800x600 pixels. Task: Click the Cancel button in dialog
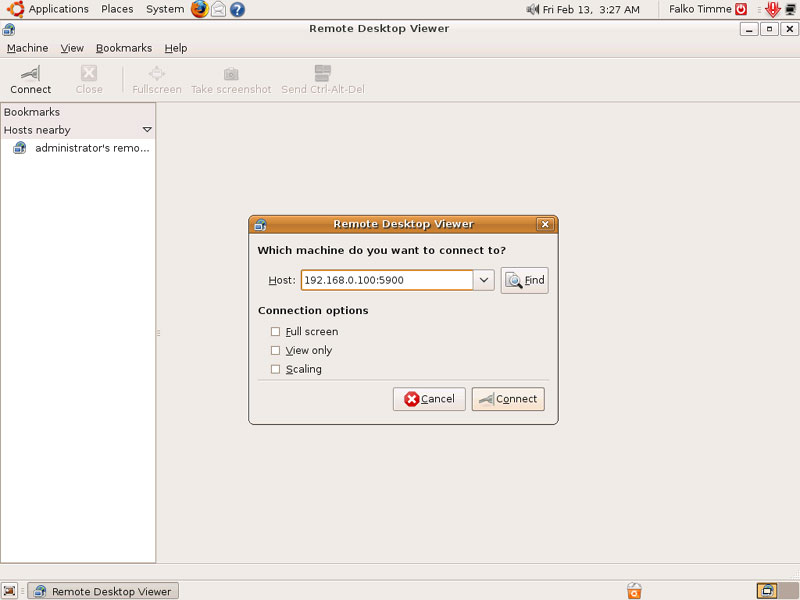[429, 399]
